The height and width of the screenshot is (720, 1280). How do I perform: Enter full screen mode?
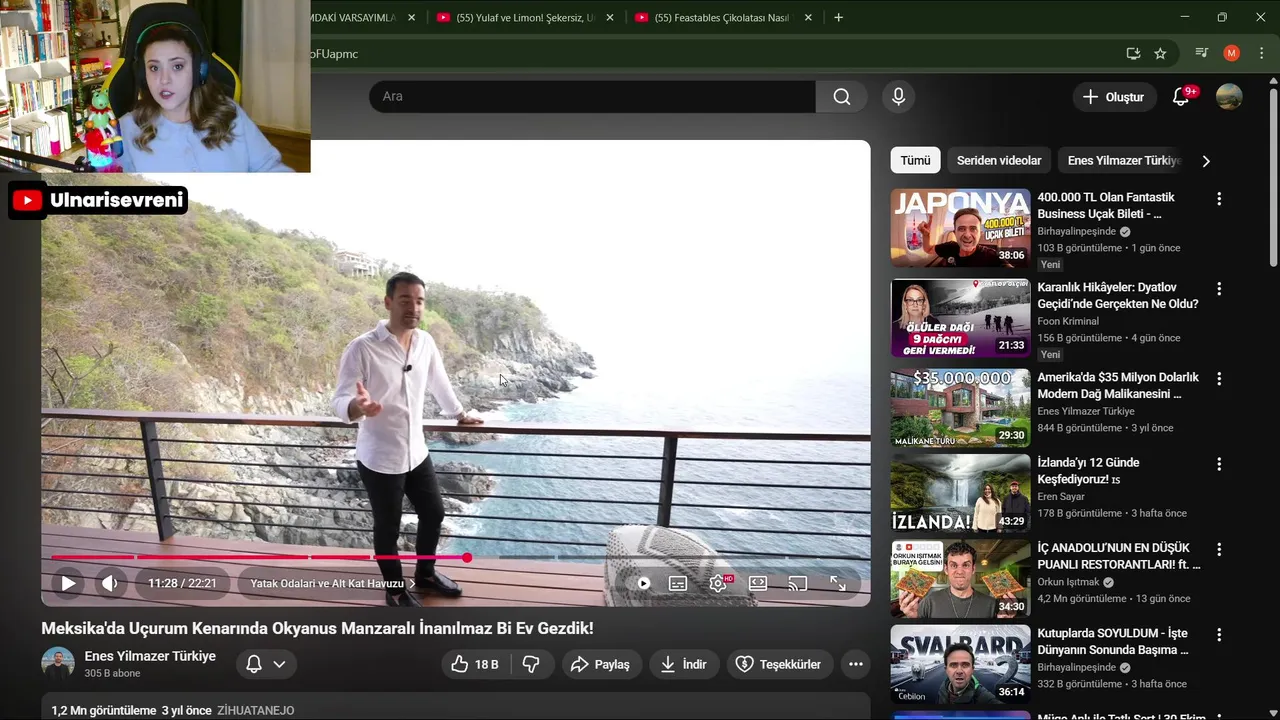(838, 583)
